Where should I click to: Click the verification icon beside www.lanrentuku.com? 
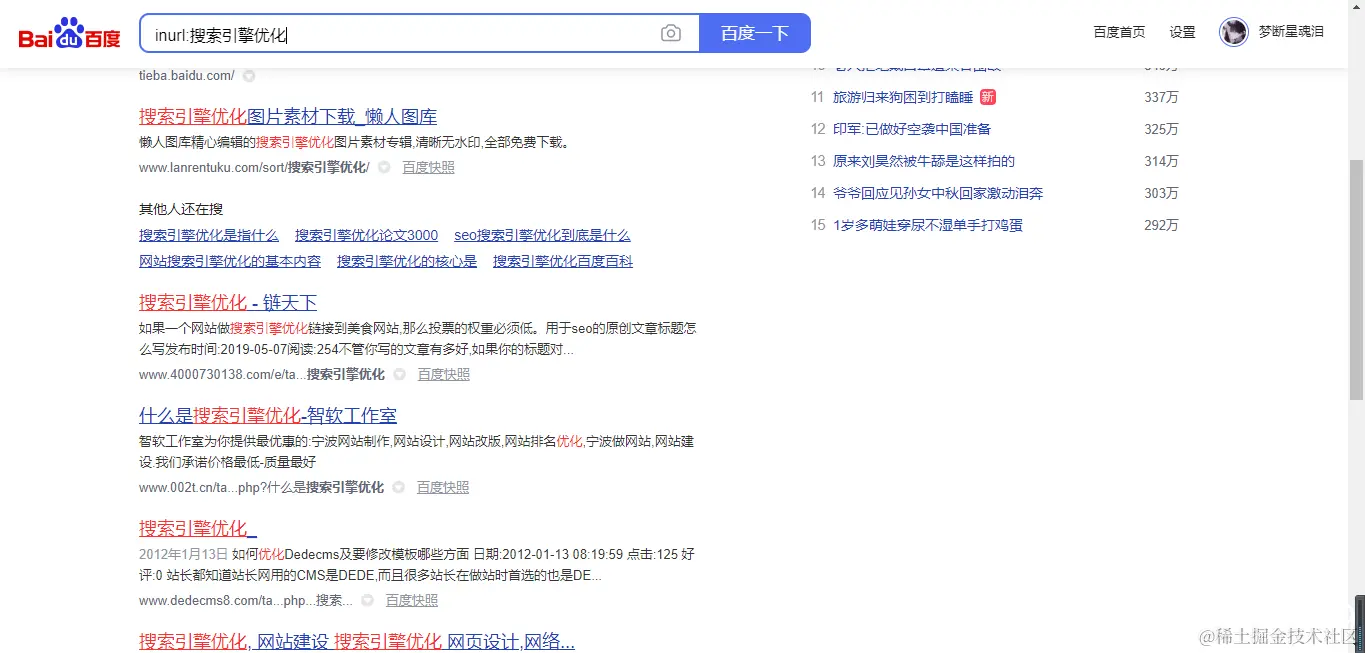(384, 167)
